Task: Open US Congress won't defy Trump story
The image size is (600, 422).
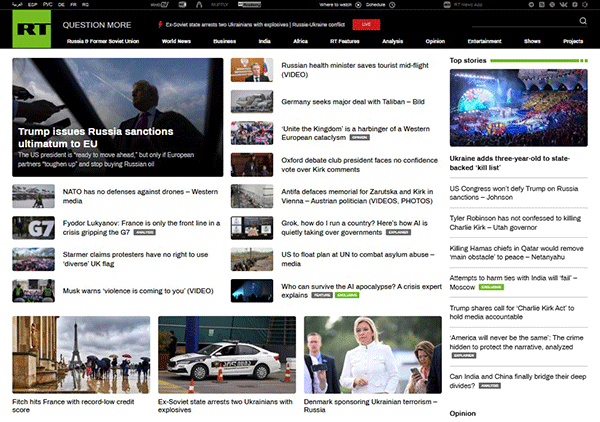Action: pyautogui.click(x=514, y=193)
